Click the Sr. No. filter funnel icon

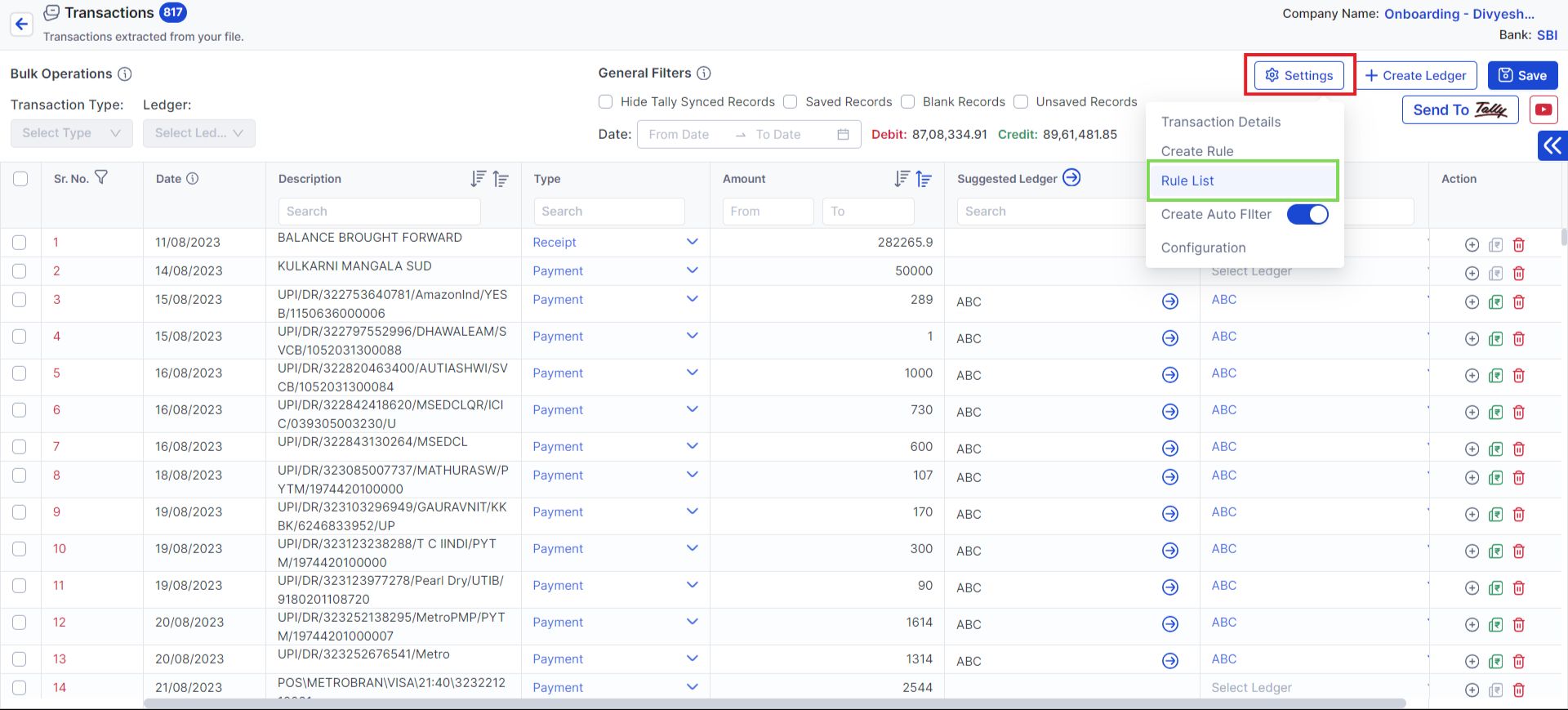point(101,177)
